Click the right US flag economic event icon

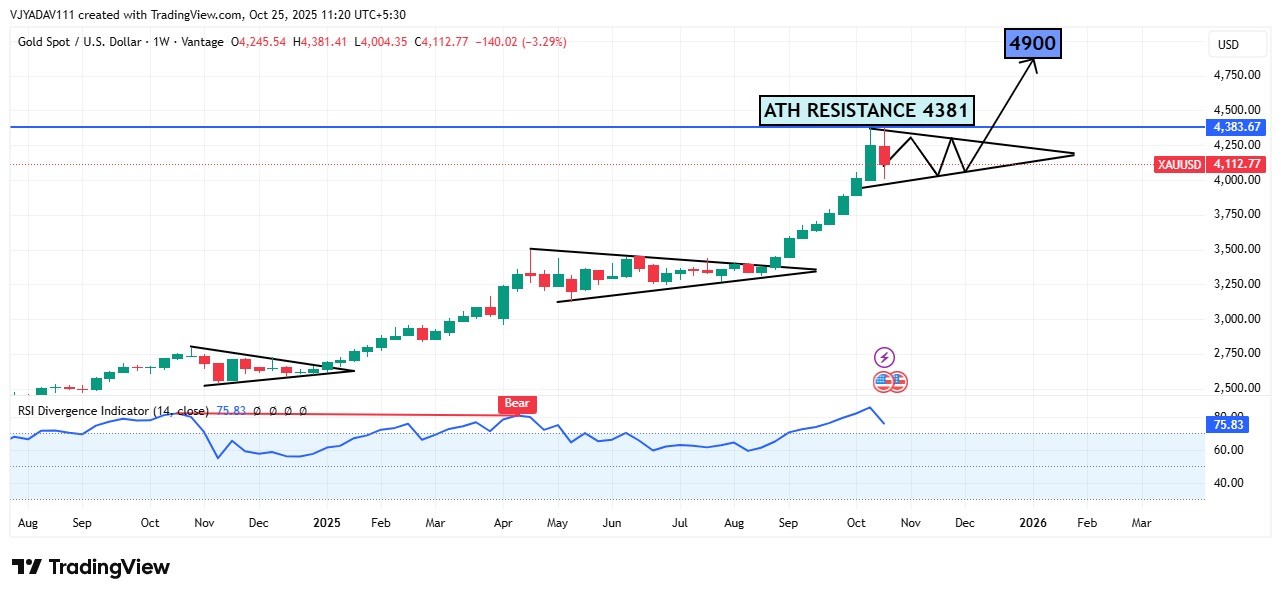coord(897,381)
